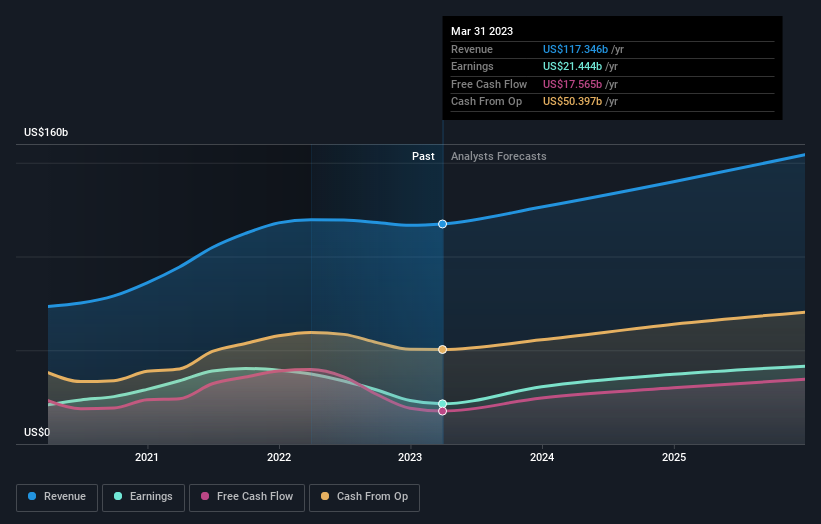Click the US$17.565b free cash flow value

coord(572,84)
